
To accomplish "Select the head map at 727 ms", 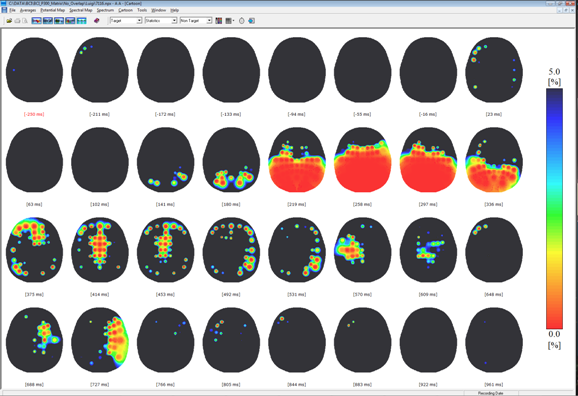I will pos(100,340).
